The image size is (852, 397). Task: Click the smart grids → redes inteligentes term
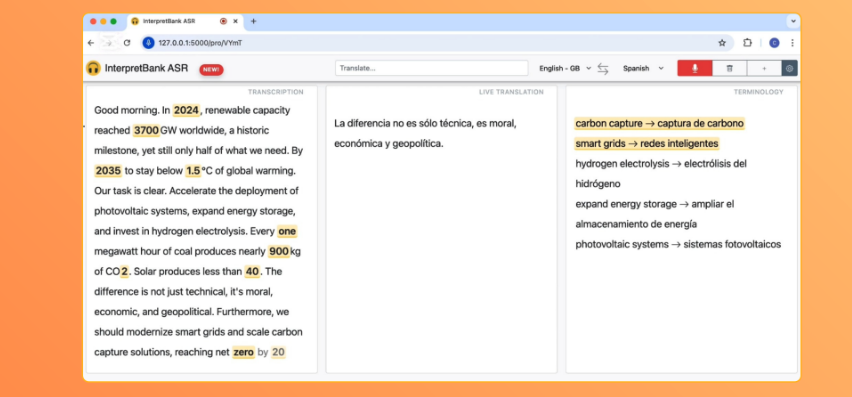(647, 143)
